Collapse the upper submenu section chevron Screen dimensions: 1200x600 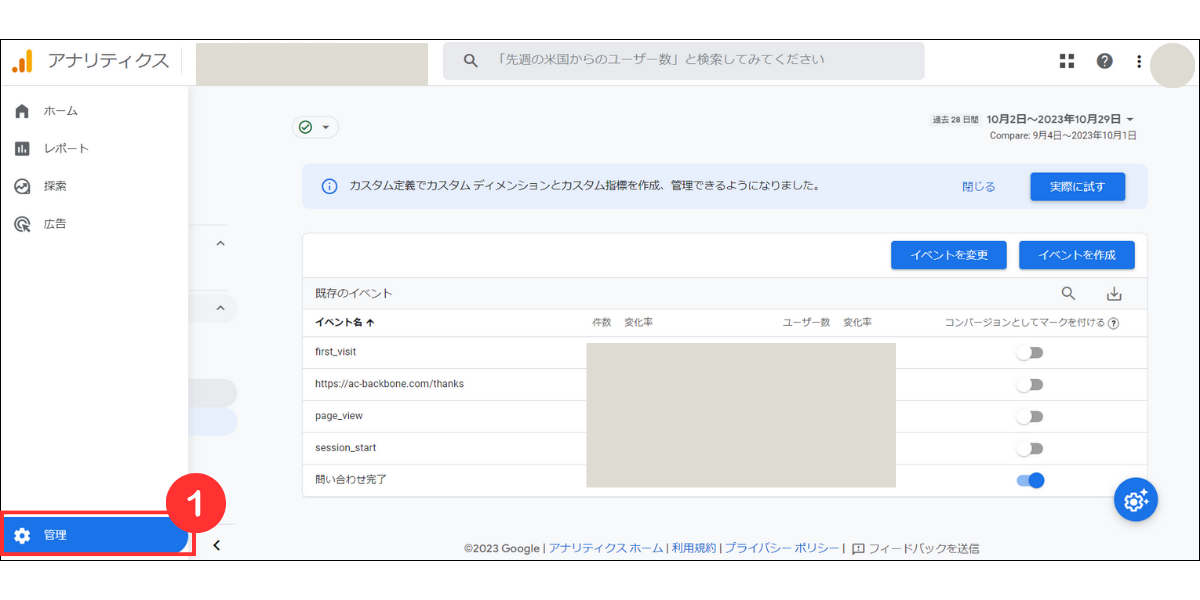coord(221,243)
